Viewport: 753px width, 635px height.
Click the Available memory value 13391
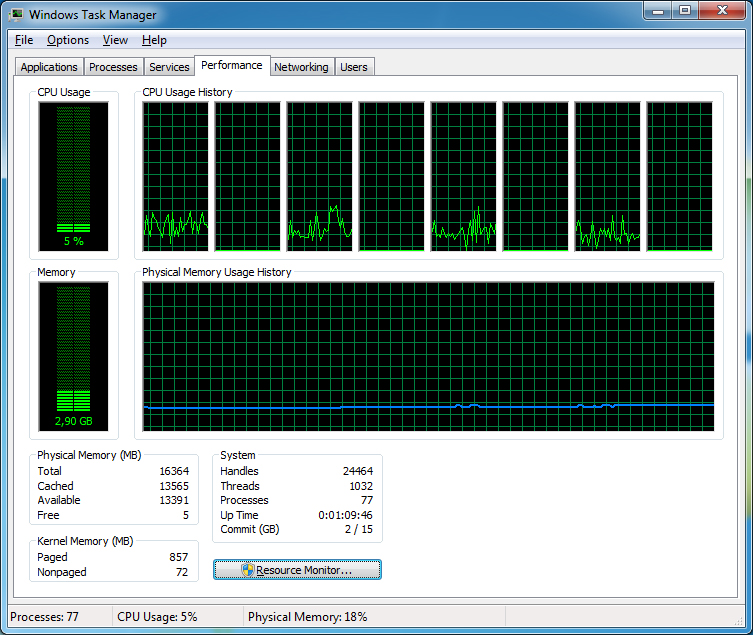coord(174,501)
